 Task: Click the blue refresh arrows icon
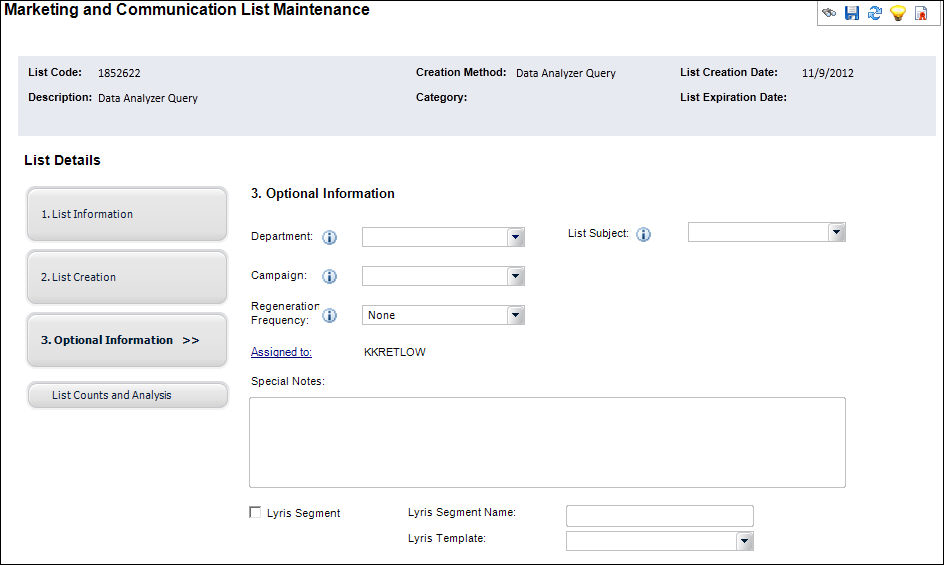click(874, 13)
